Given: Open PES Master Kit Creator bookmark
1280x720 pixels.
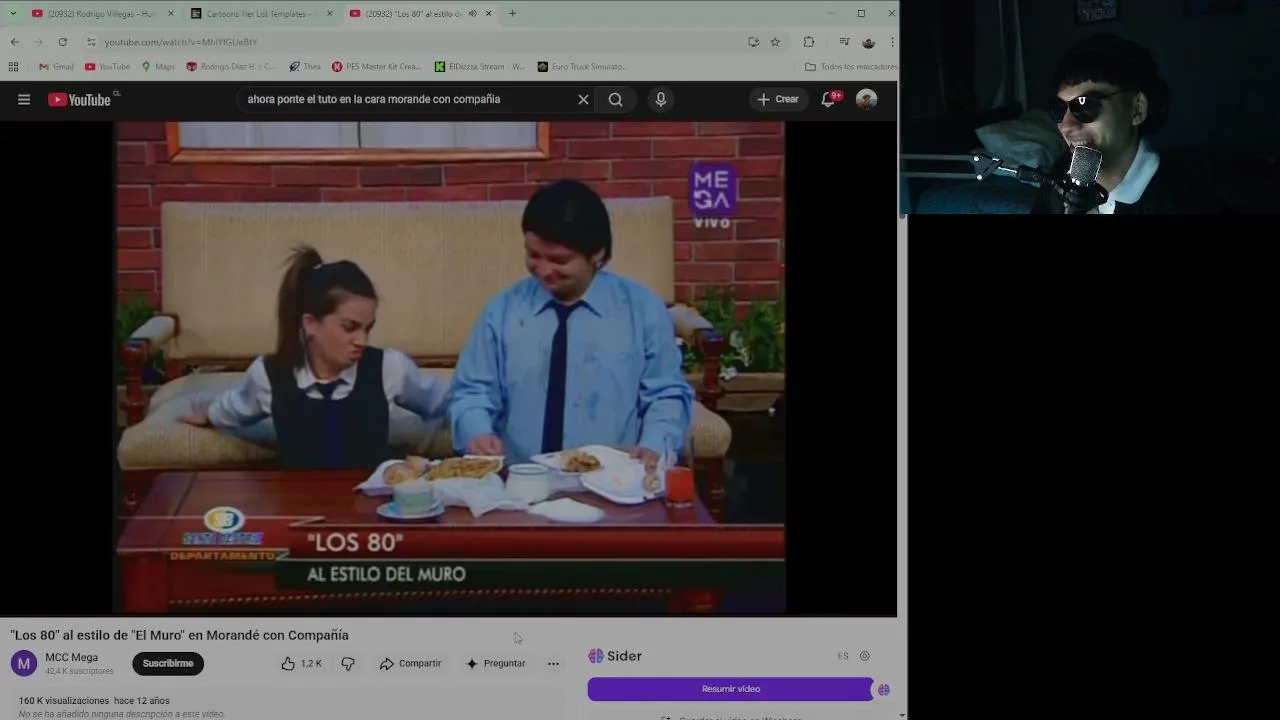Looking at the screenshot, I should point(376,67).
